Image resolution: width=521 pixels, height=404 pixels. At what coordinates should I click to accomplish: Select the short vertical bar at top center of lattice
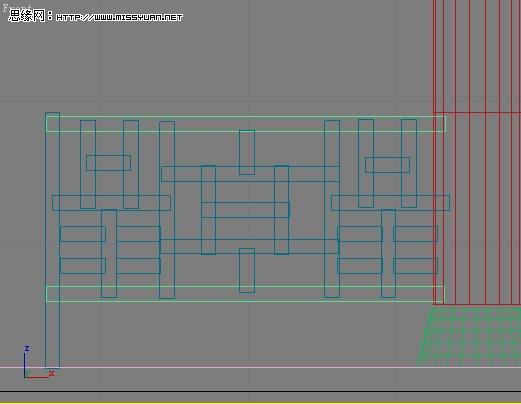tap(247, 152)
